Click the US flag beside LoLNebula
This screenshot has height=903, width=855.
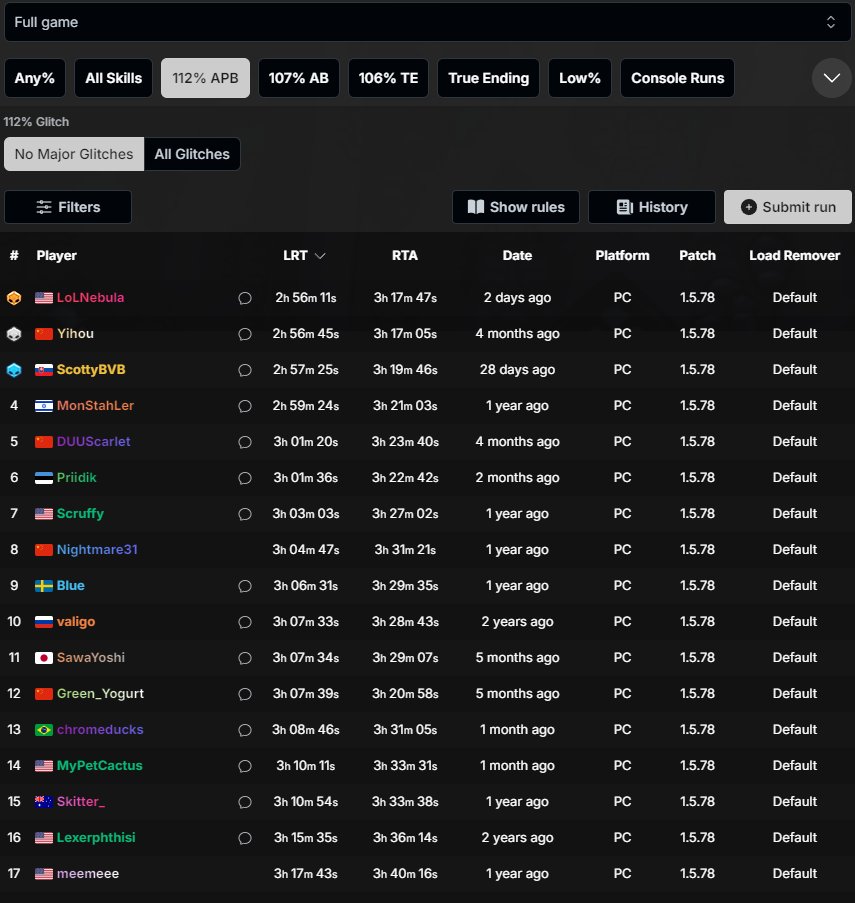point(44,298)
